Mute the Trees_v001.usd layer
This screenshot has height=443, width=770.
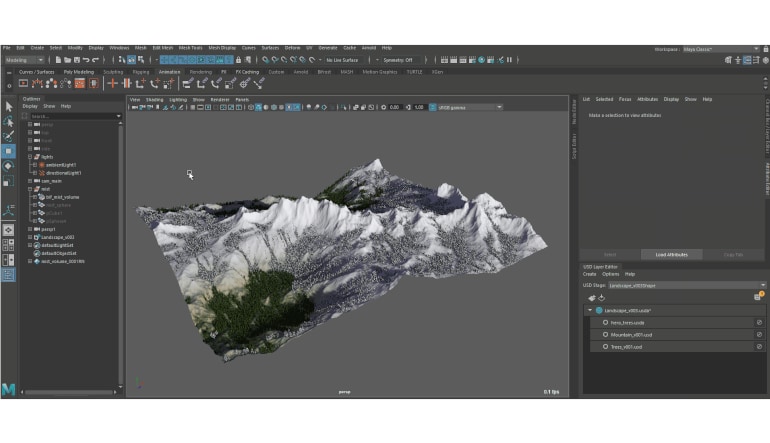[x=759, y=347]
